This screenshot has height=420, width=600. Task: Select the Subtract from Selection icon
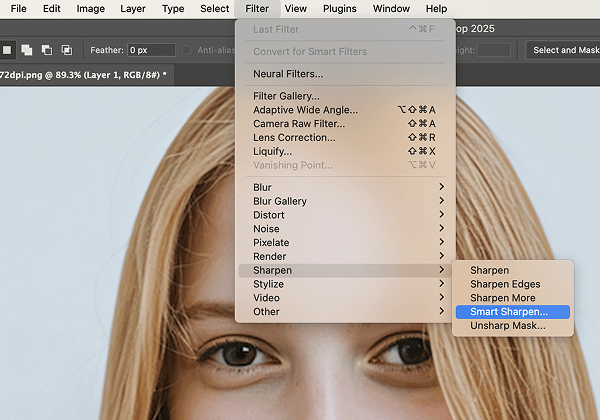click(x=46, y=50)
